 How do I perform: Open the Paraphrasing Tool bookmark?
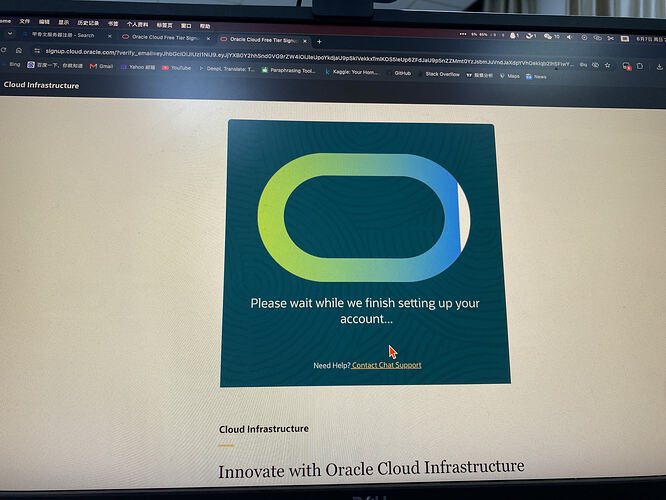pyautogui.click(x=289, y=71)
